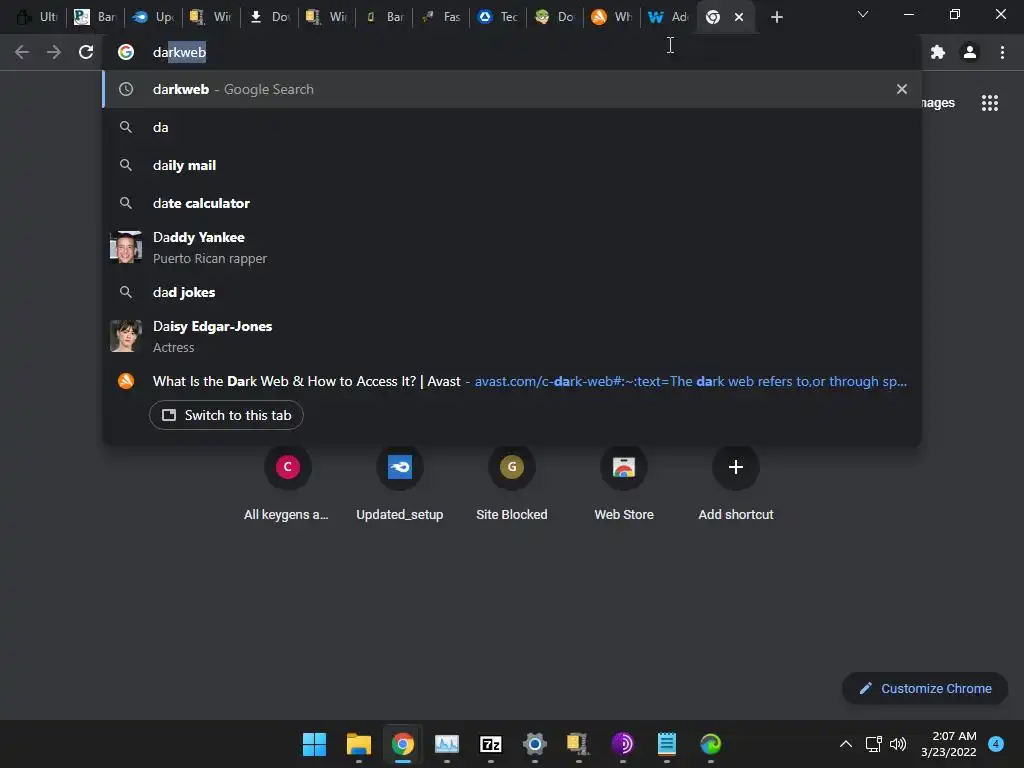Image resolution: width=1024 pixels, height=768 pixels.
Task: Click the Add shortcut button
Action: point(736,484)
